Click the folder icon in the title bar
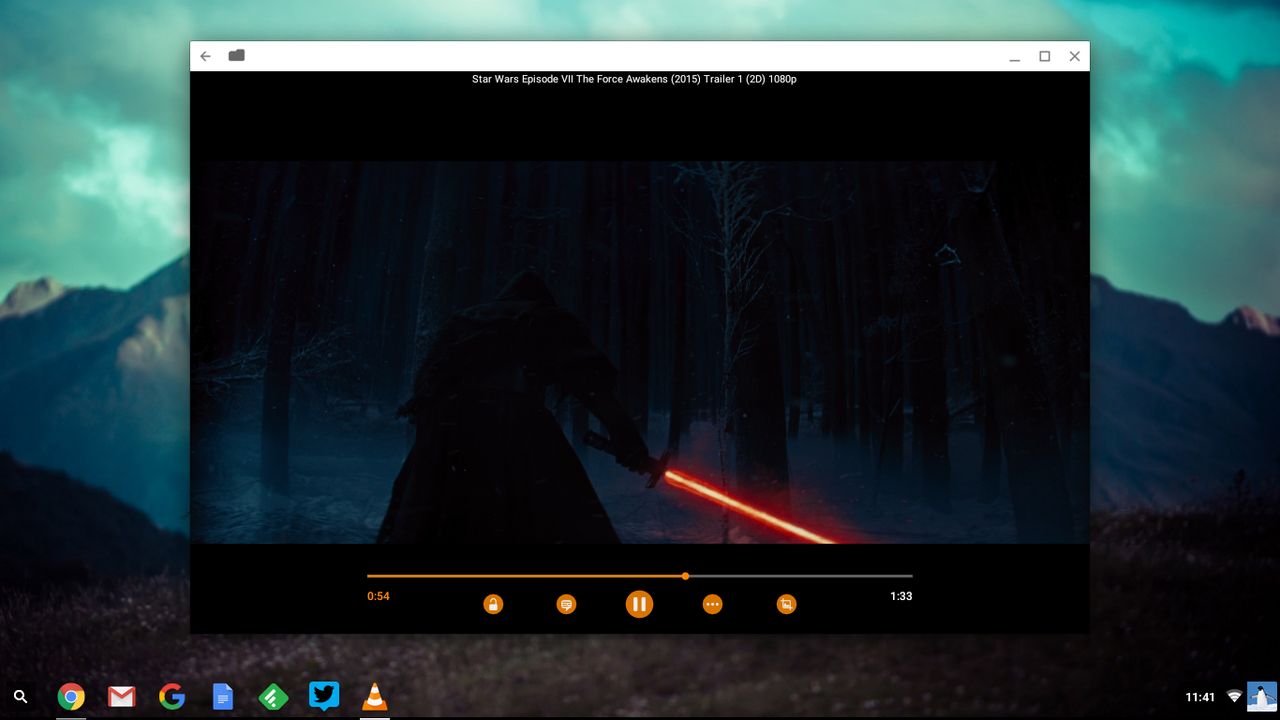1280x720 pixels. click(x=236, y=56)
